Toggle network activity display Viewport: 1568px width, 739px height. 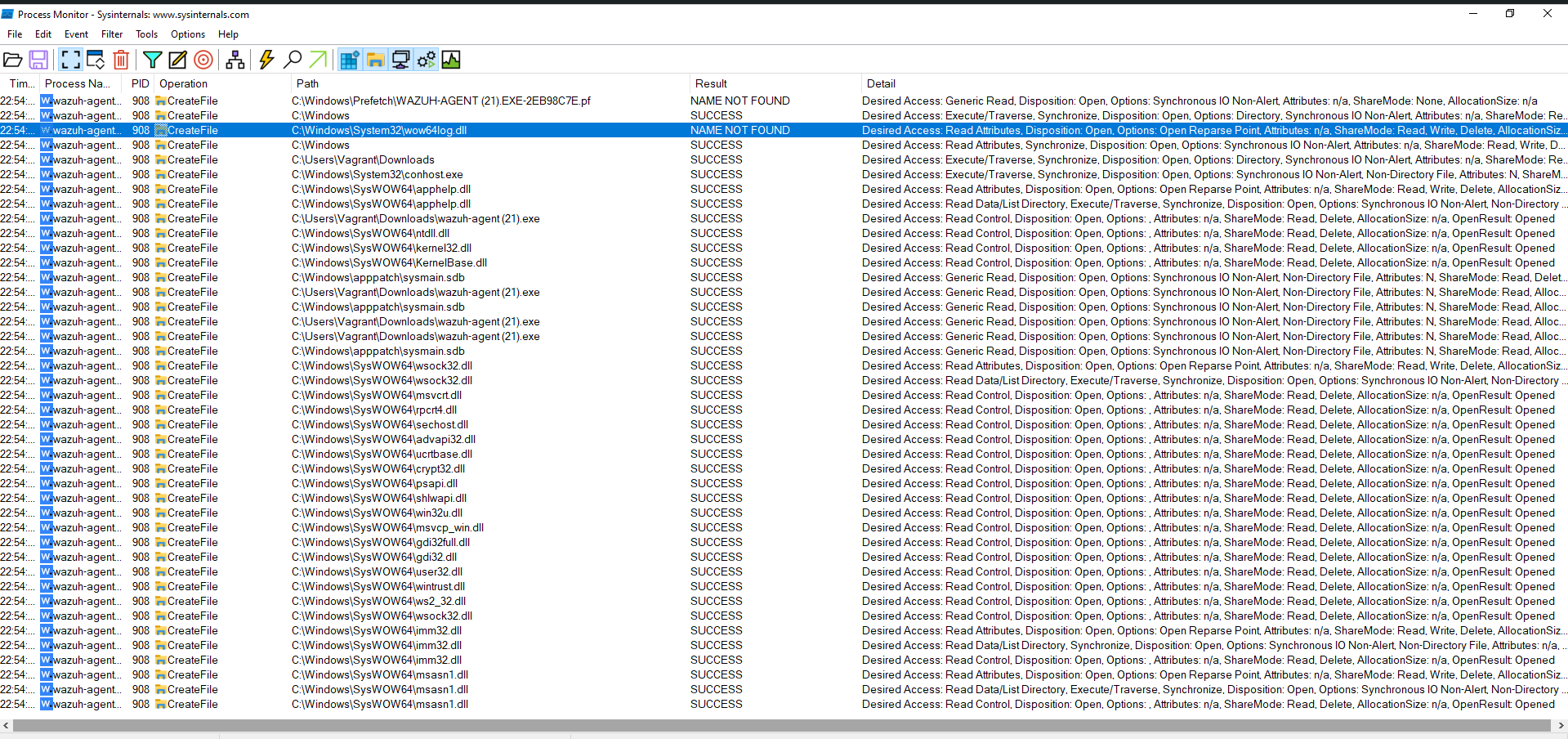point(400,59)
